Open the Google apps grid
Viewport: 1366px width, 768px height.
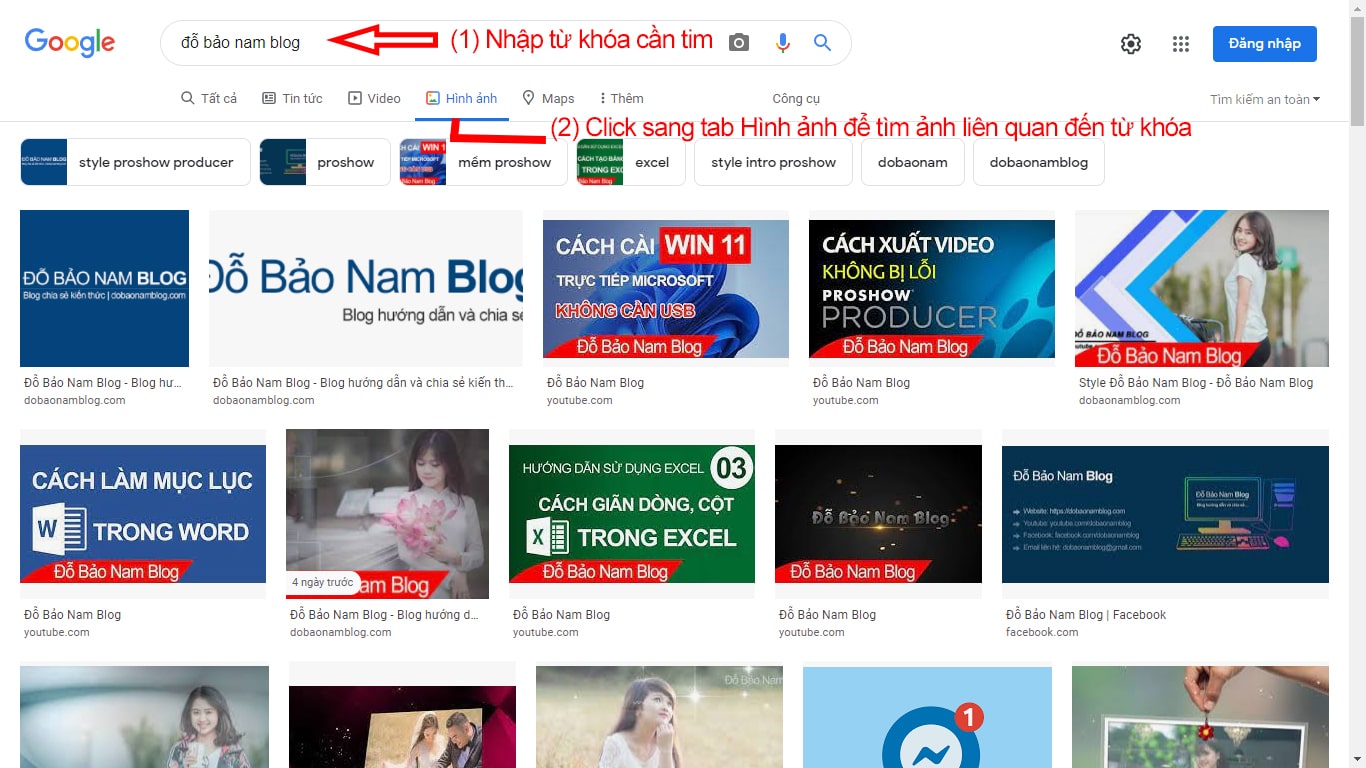click(x=1181, y=44)
